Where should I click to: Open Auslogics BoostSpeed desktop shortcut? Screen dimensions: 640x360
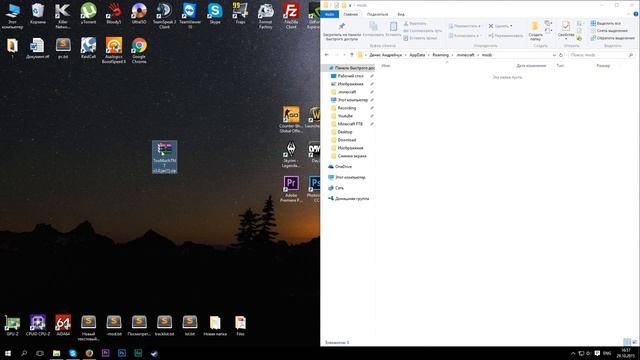pos(113,50)
